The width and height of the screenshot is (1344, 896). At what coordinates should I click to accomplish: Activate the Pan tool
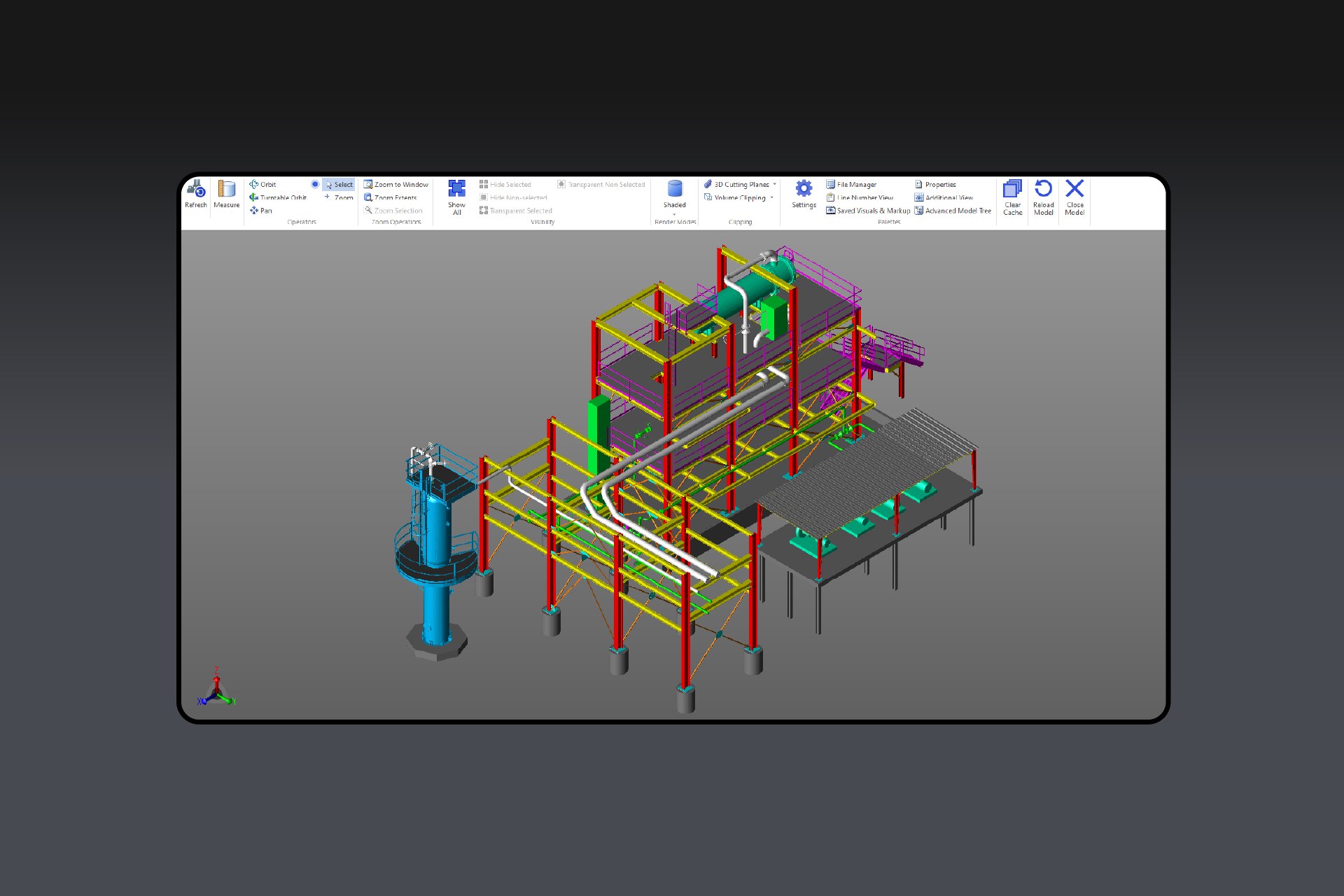pos(264,211)
